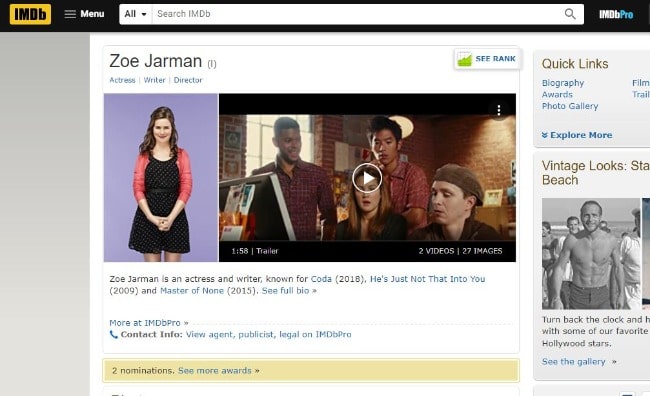650x396 pixels.
Task: Click the '2 nominations.' text
Action: pyautogui.click(x=143, y=370)
